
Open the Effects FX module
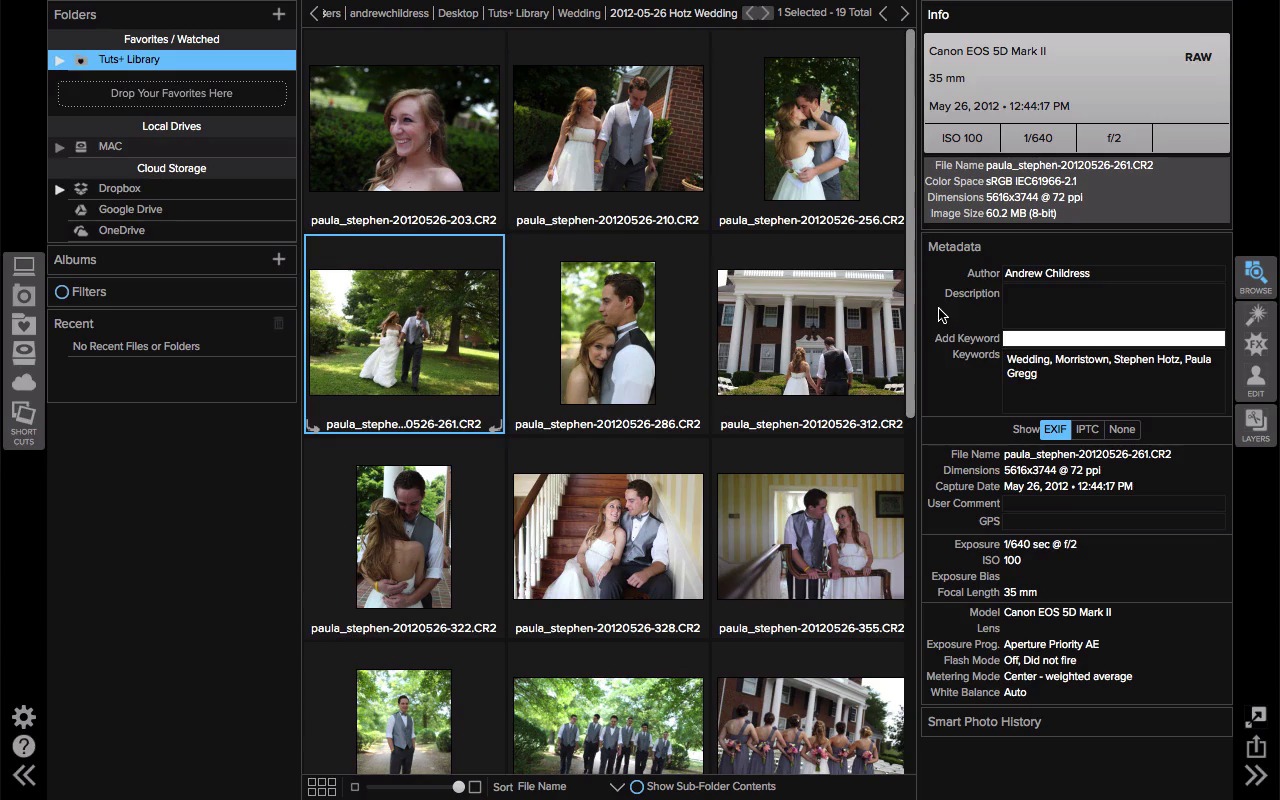[x=1256, y=345]
